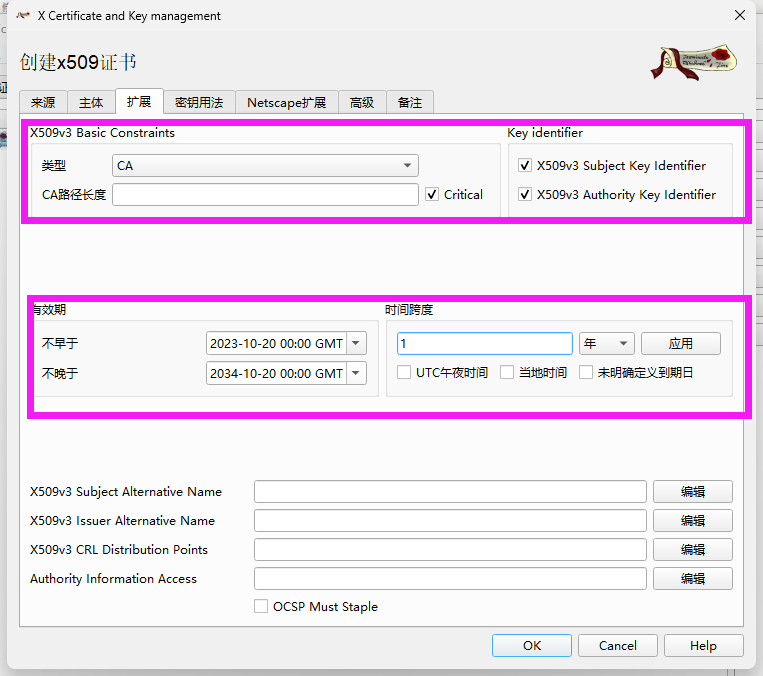Click the CA路径长度 input field
Viewport: 763px width, 676px height.
pyautogui.click(x=265, y=195)
